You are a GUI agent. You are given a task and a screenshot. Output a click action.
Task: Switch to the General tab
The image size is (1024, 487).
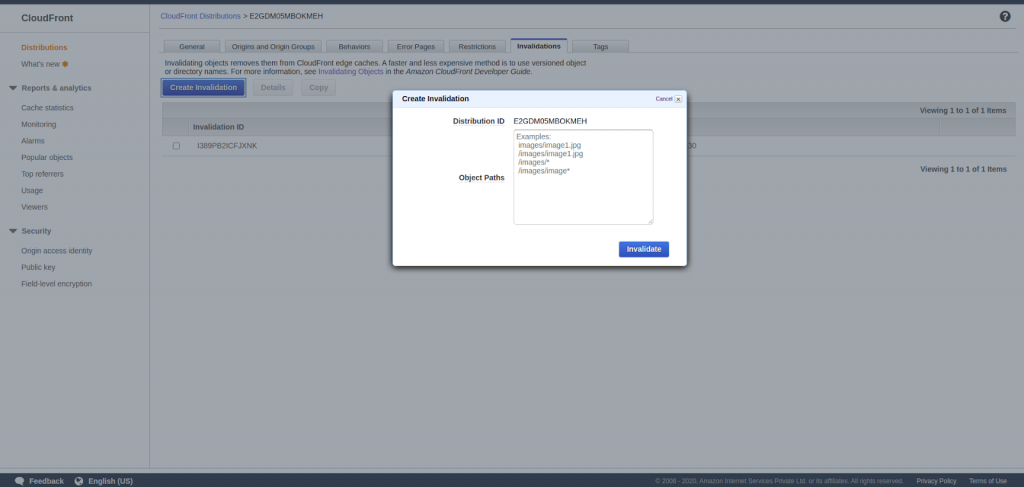point(192,46)
